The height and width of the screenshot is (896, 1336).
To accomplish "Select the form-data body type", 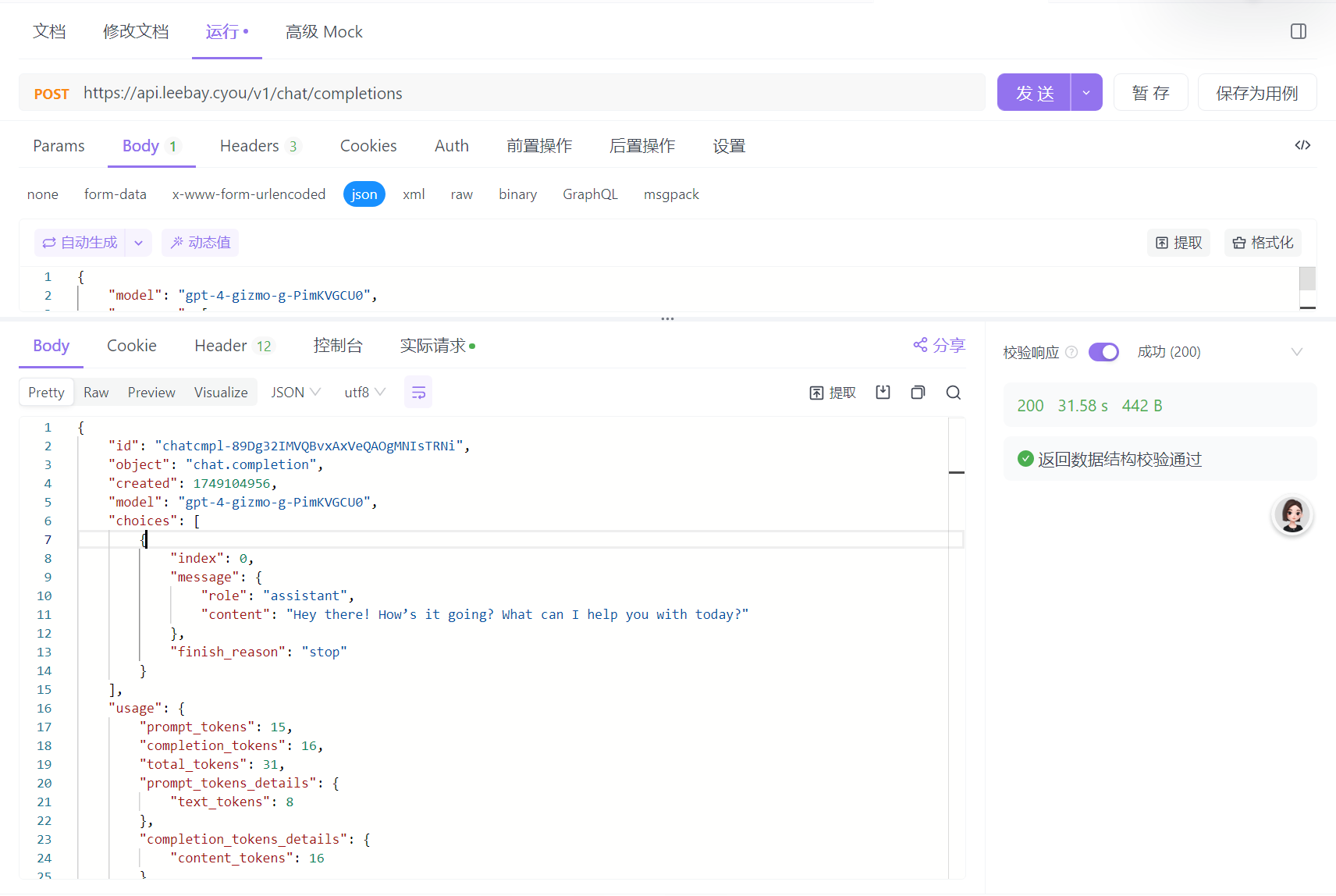I will 115,194.
